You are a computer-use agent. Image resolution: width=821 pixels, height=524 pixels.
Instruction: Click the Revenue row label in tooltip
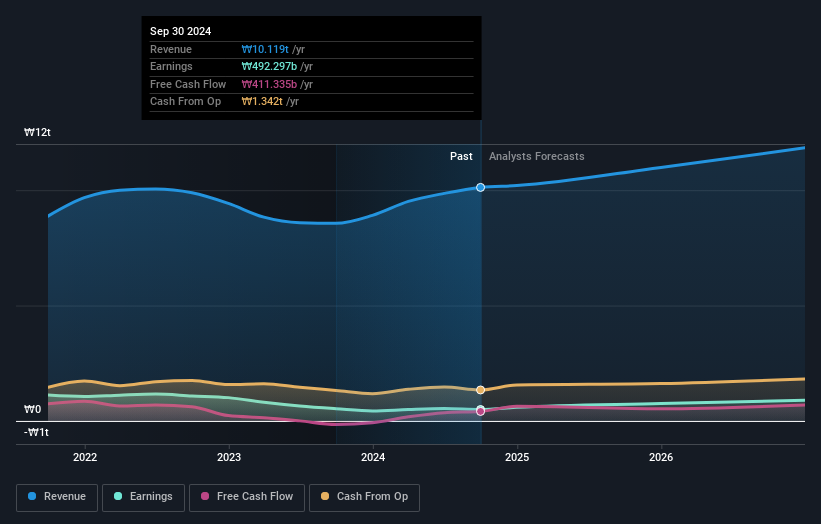171,49
